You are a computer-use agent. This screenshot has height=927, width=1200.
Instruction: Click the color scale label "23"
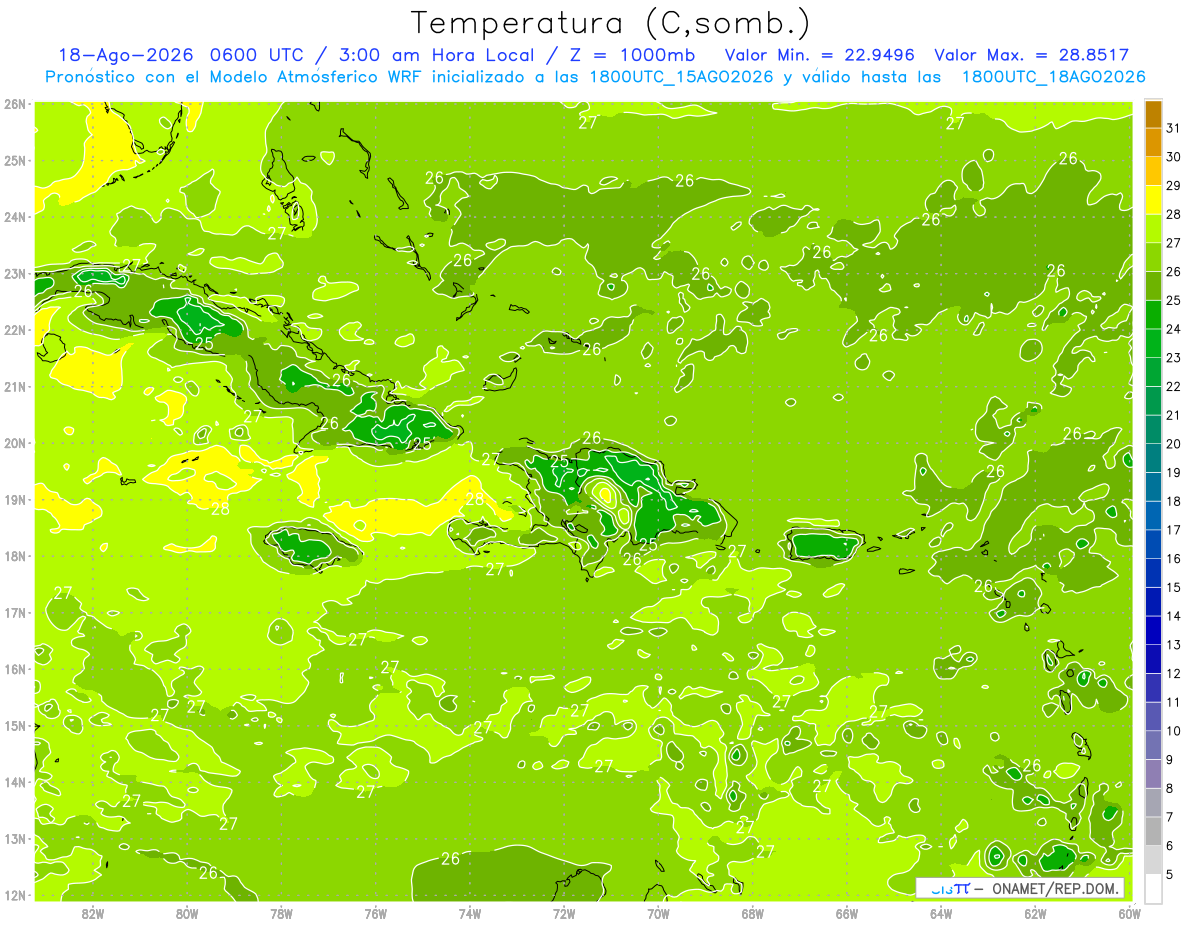click(x=1173, y=358)
